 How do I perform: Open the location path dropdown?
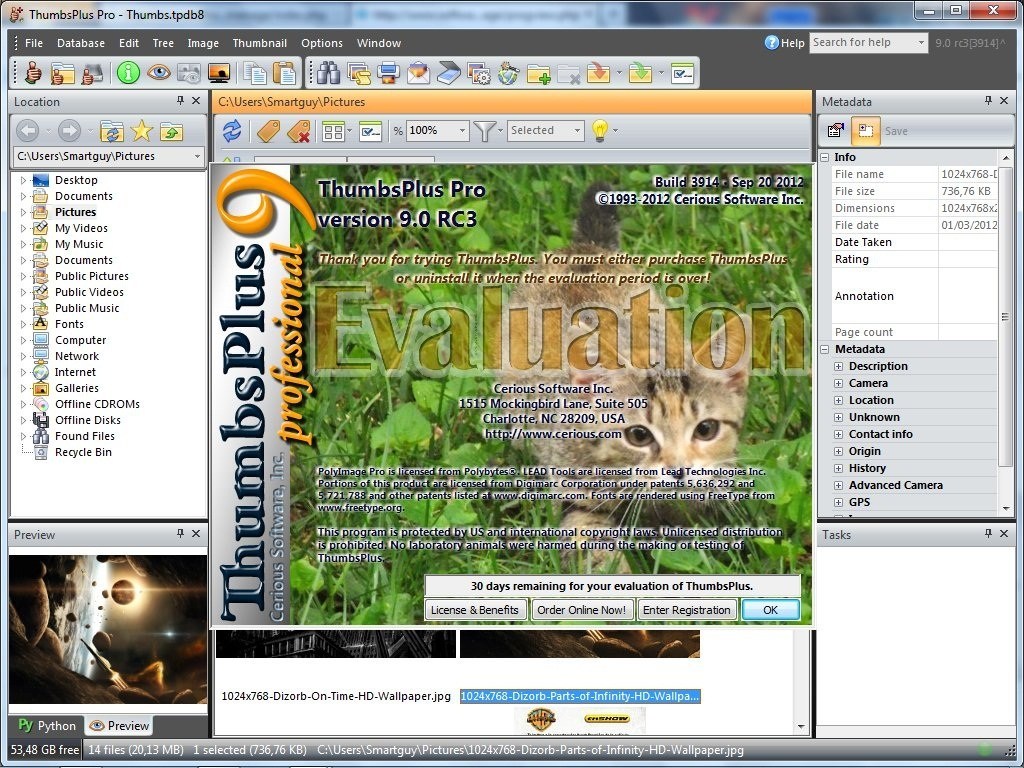tap(197, 156)
